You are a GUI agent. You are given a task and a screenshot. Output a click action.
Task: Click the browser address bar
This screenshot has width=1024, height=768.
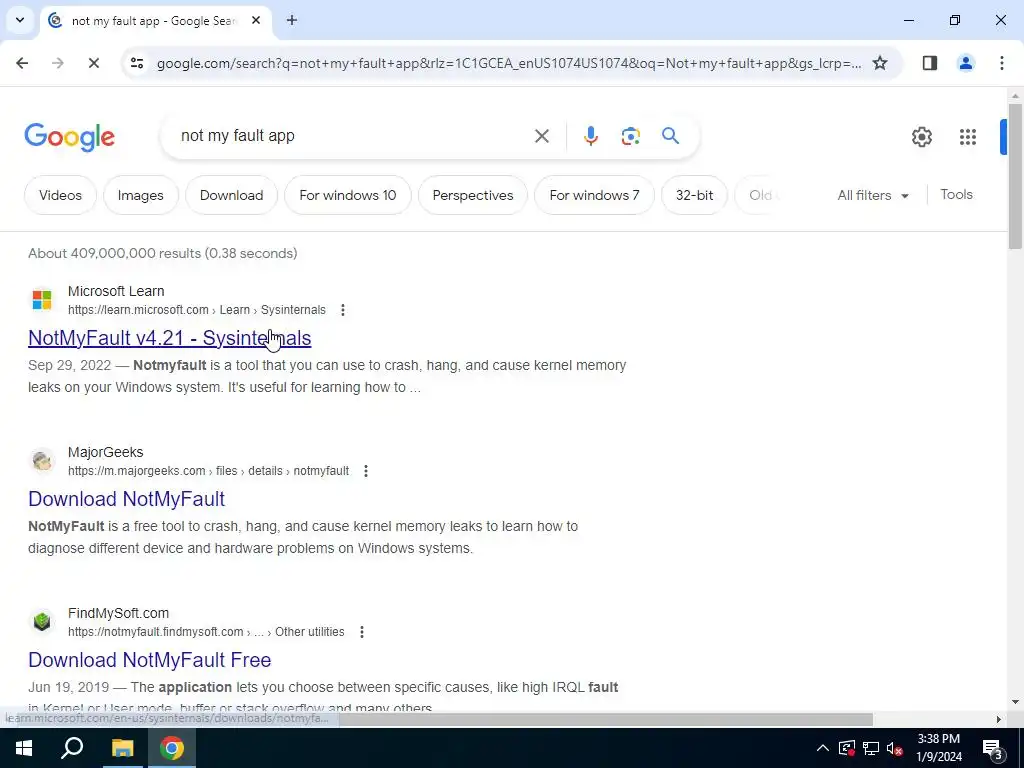(508, 63)
